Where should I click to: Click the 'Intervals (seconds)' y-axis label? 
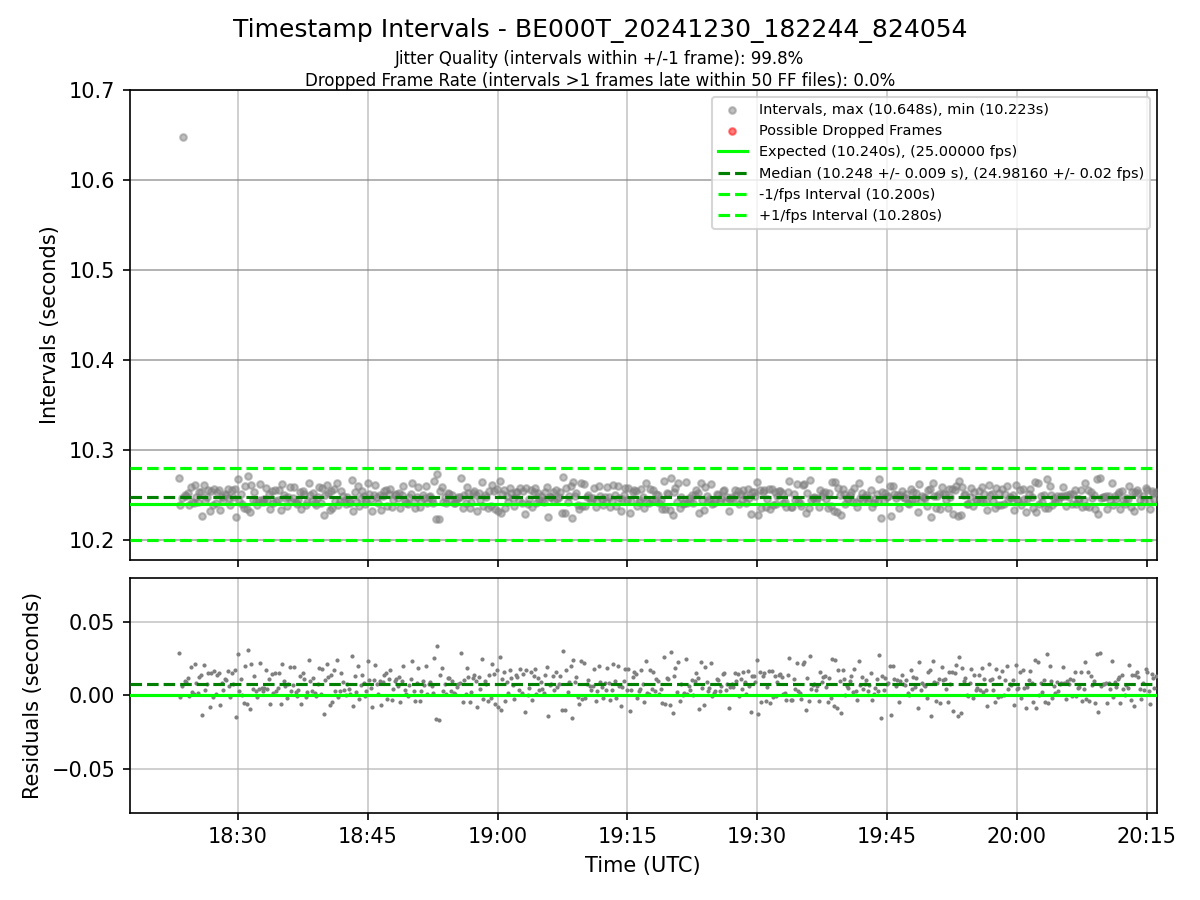[49, 325]
